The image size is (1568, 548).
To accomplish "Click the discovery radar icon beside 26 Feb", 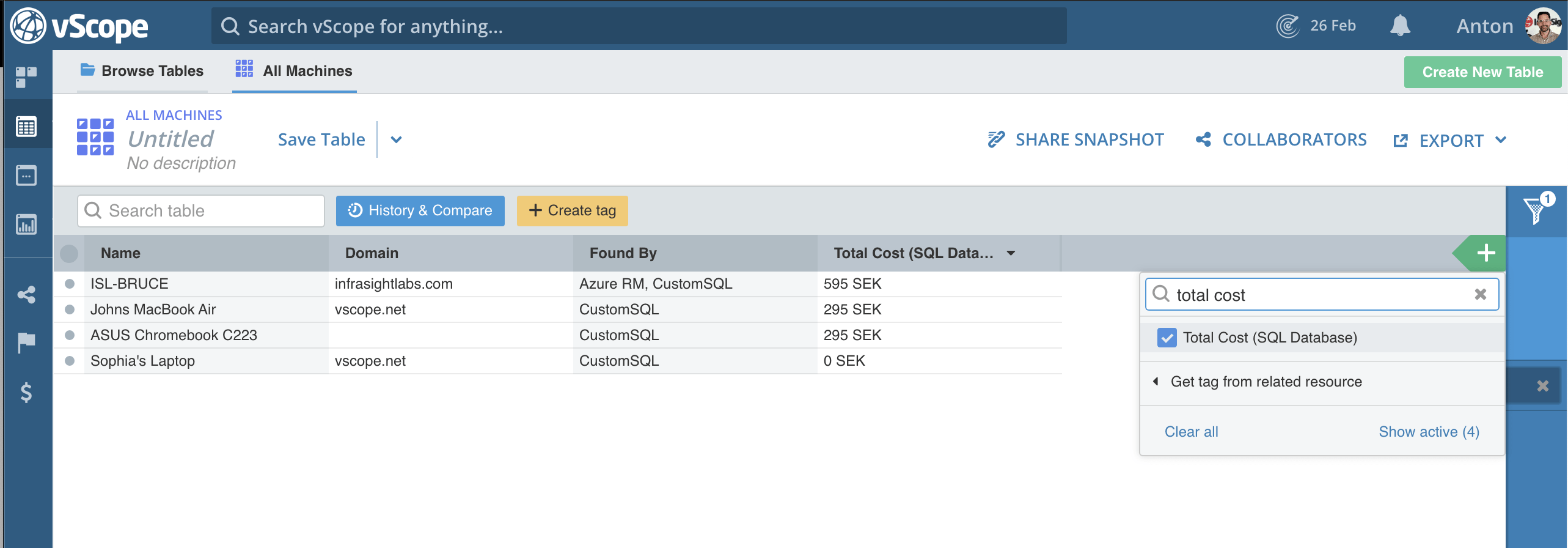I will click(1288, 26).
